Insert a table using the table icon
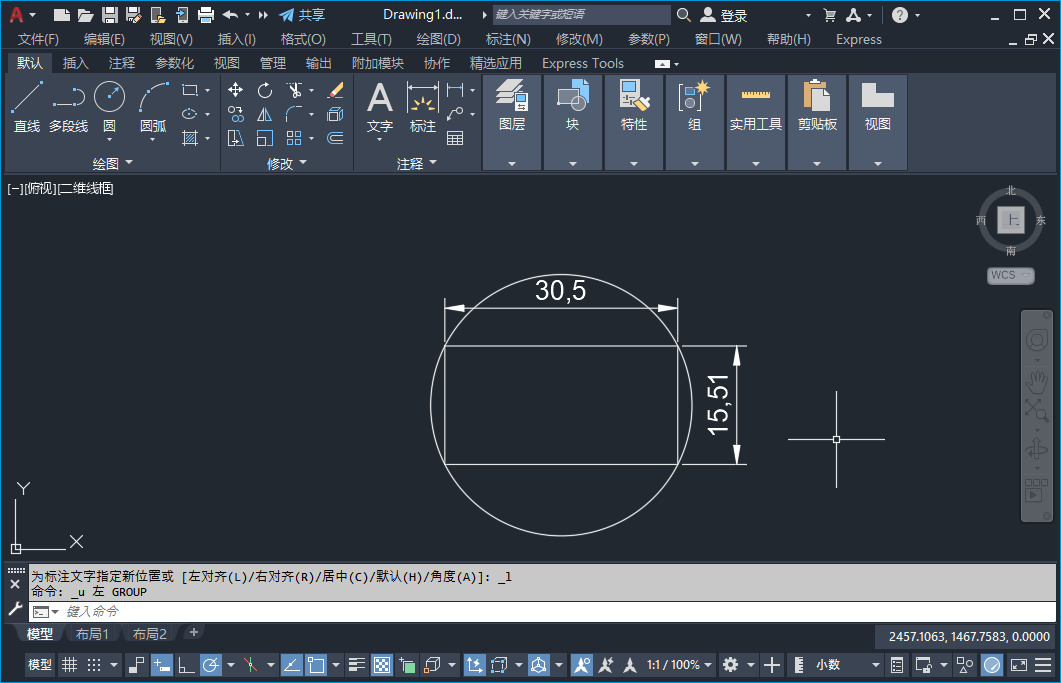Screen dimensions: 1061x683 455,138
